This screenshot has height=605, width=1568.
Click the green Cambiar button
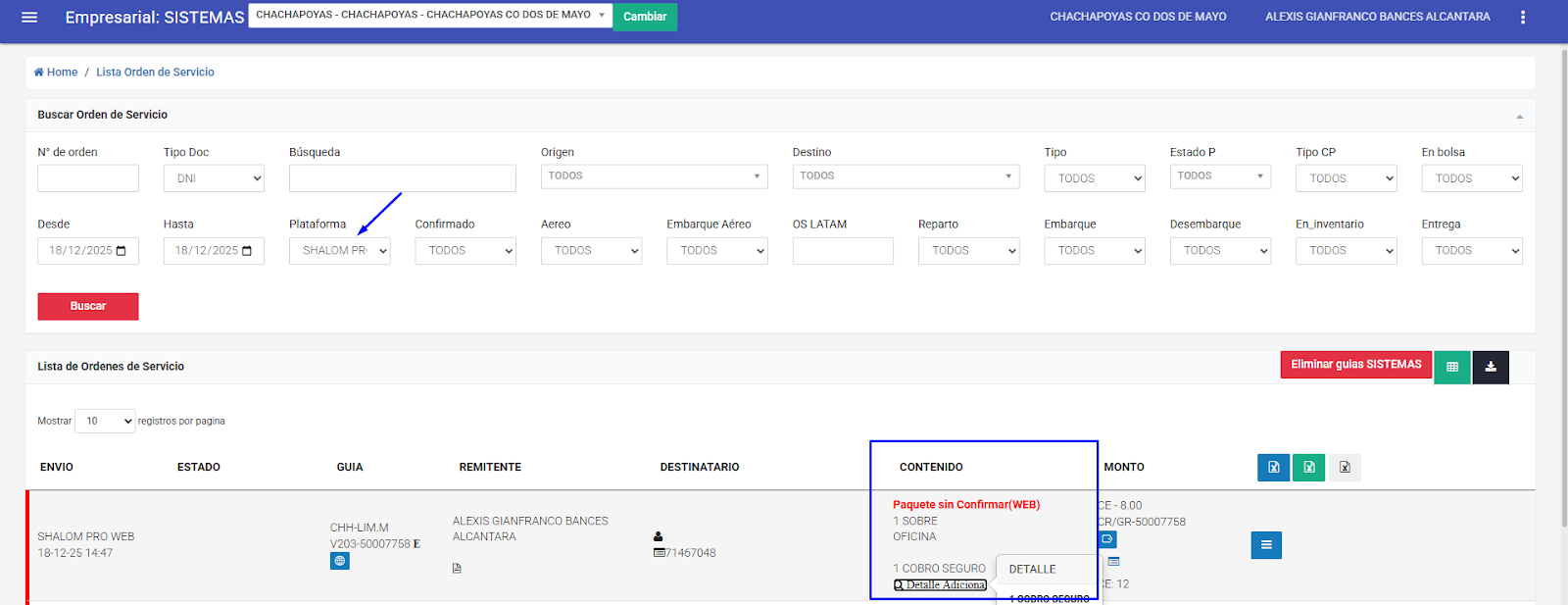(645, 17)
